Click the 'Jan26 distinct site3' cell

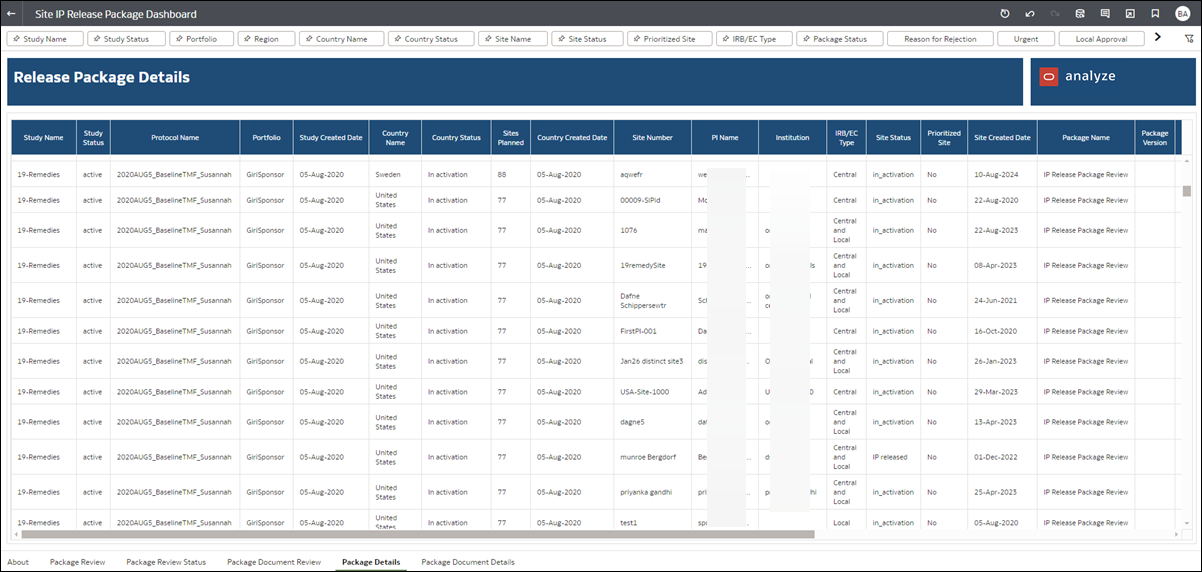[x=651, y=361]
